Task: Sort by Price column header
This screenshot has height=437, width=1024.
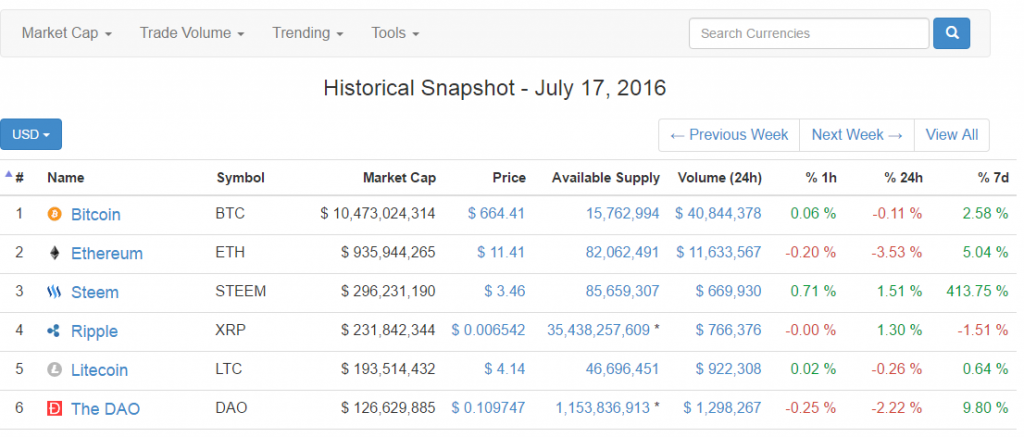Action: click(x=509, y=178)
